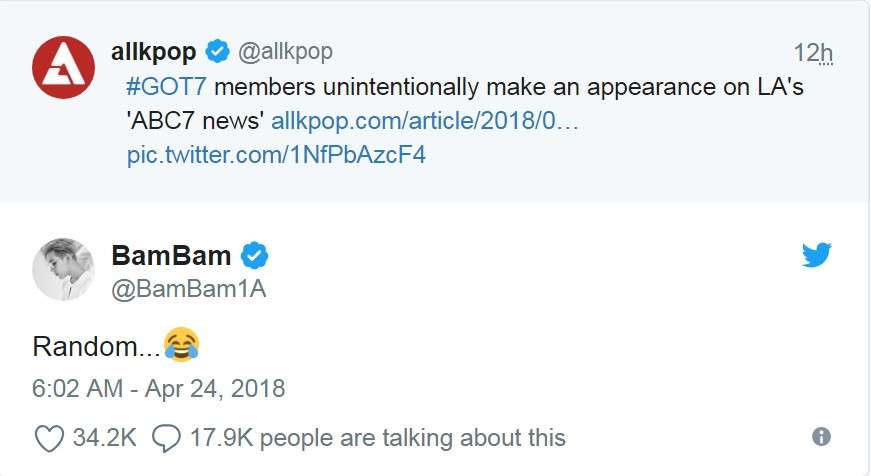The image size is (871, 476).
Task: Click the BamBam display name
Action: 171,255
